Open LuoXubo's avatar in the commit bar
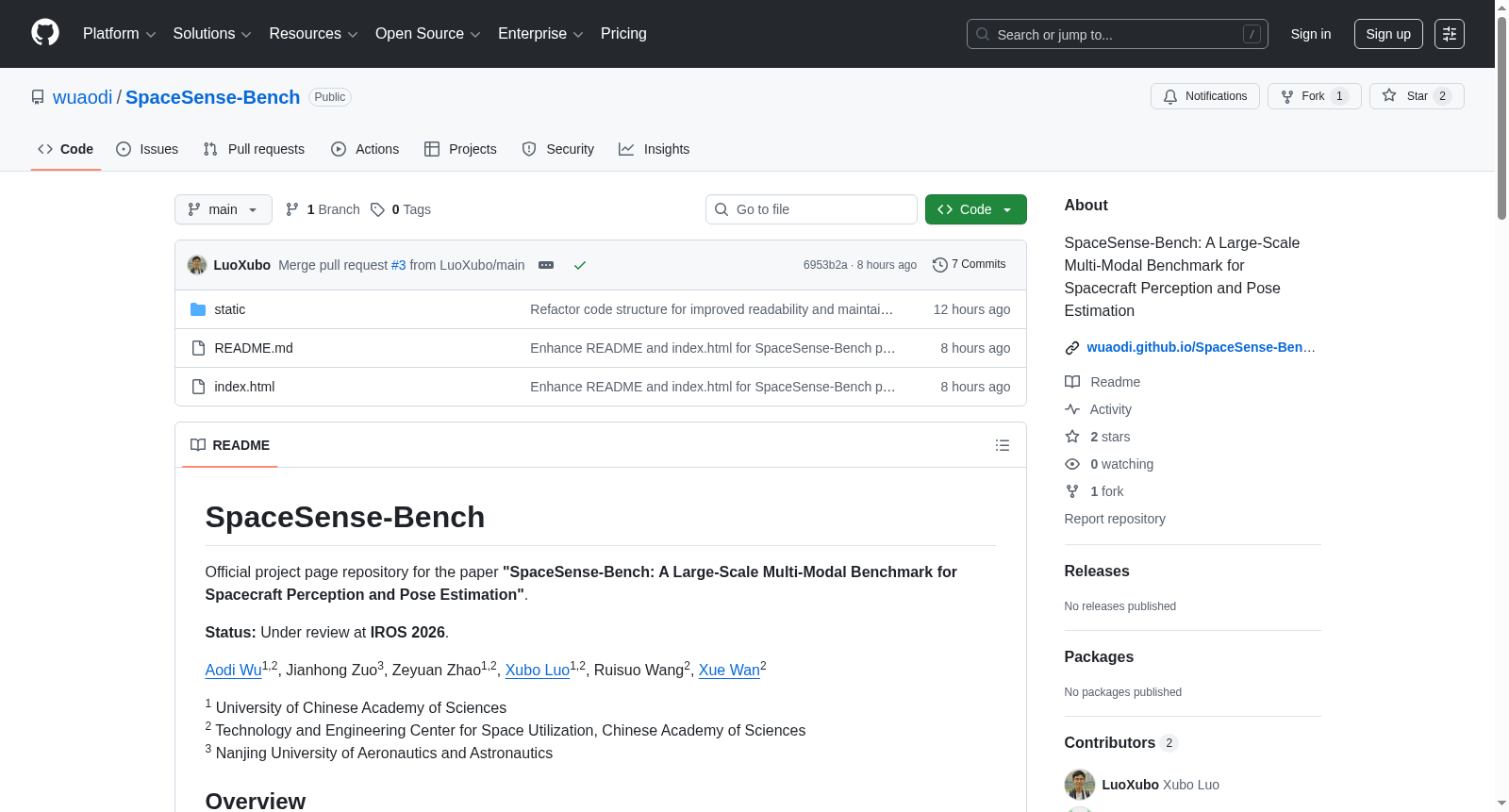Screen dimensions: 1509x812 click(x=197, y=265)
